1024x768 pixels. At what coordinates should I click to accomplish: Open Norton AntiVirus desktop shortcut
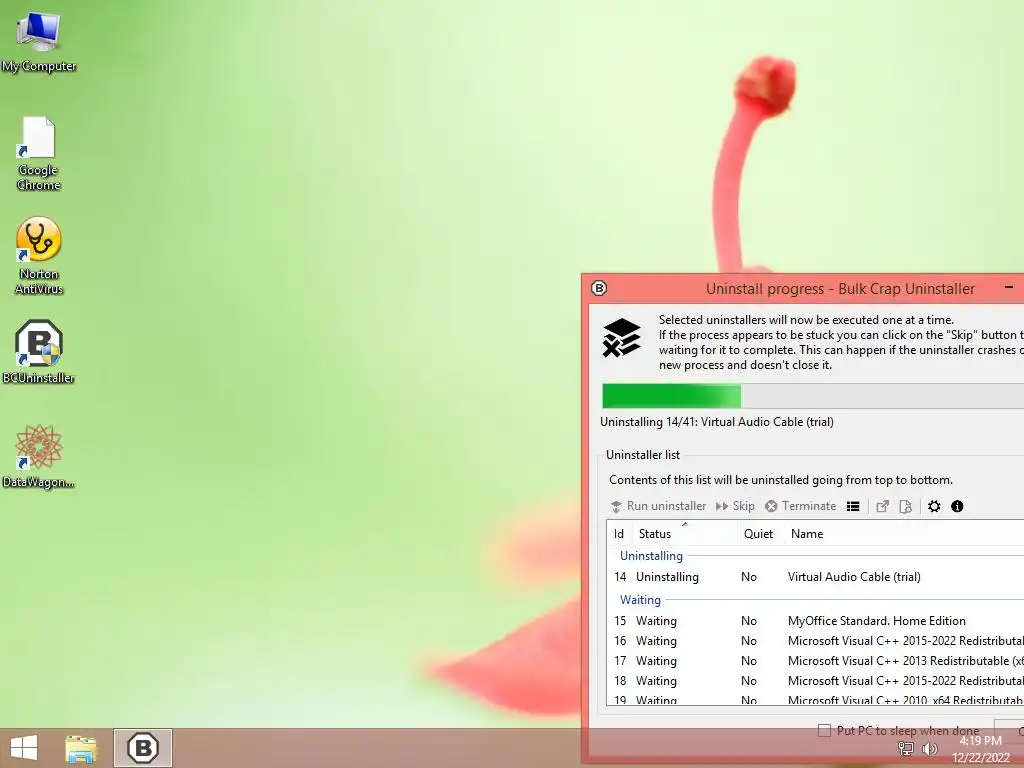coord(39,256)
